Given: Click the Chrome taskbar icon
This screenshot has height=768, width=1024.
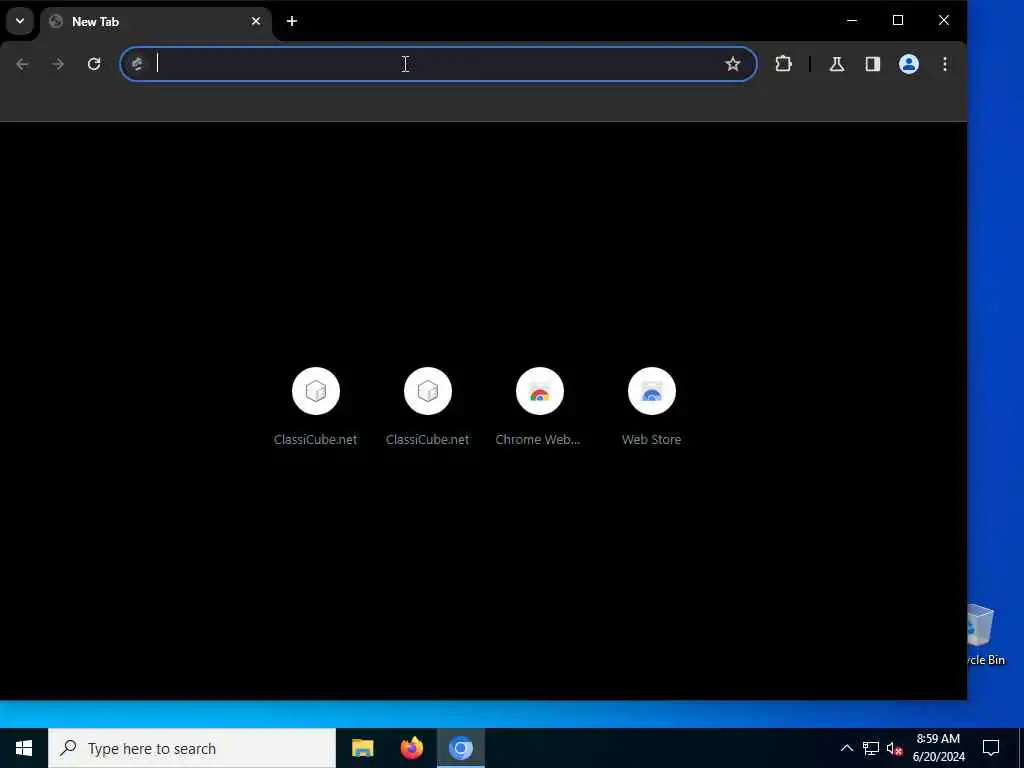Looking at the screenshot, I should (x=460, y=748).
